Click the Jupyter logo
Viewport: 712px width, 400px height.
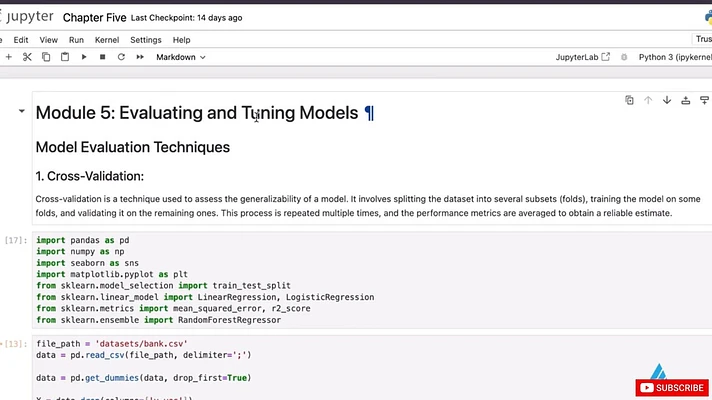coord(27,17)
